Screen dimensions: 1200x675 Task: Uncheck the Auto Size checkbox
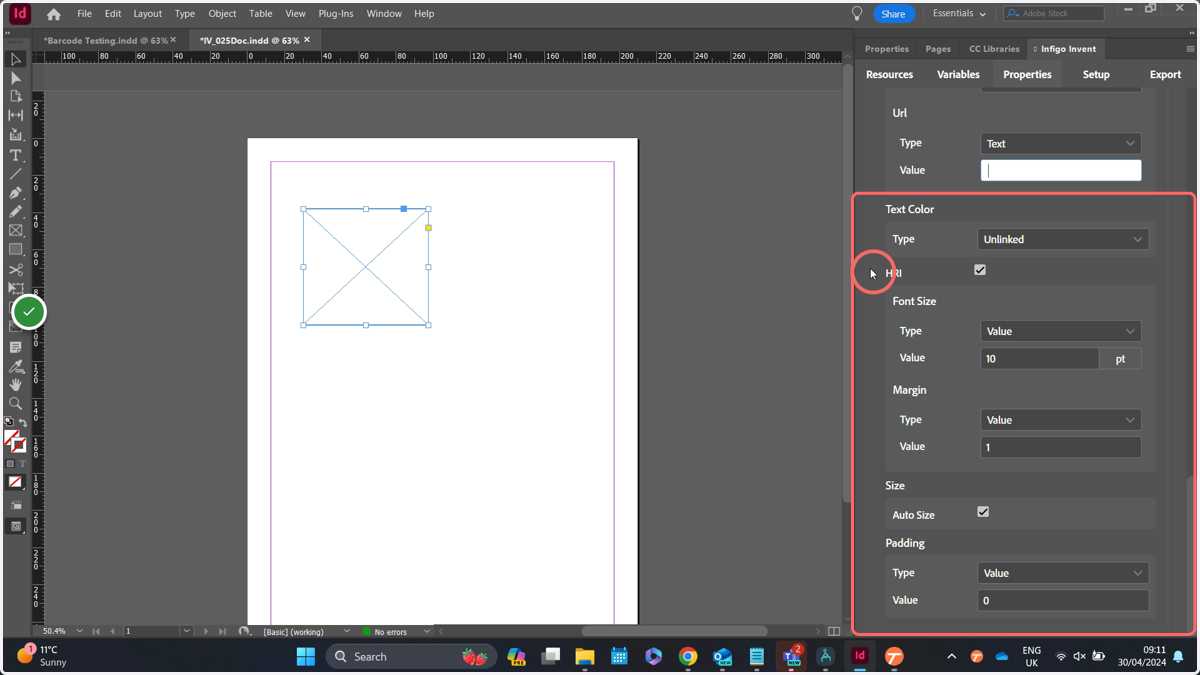click(x=983, y=512)
